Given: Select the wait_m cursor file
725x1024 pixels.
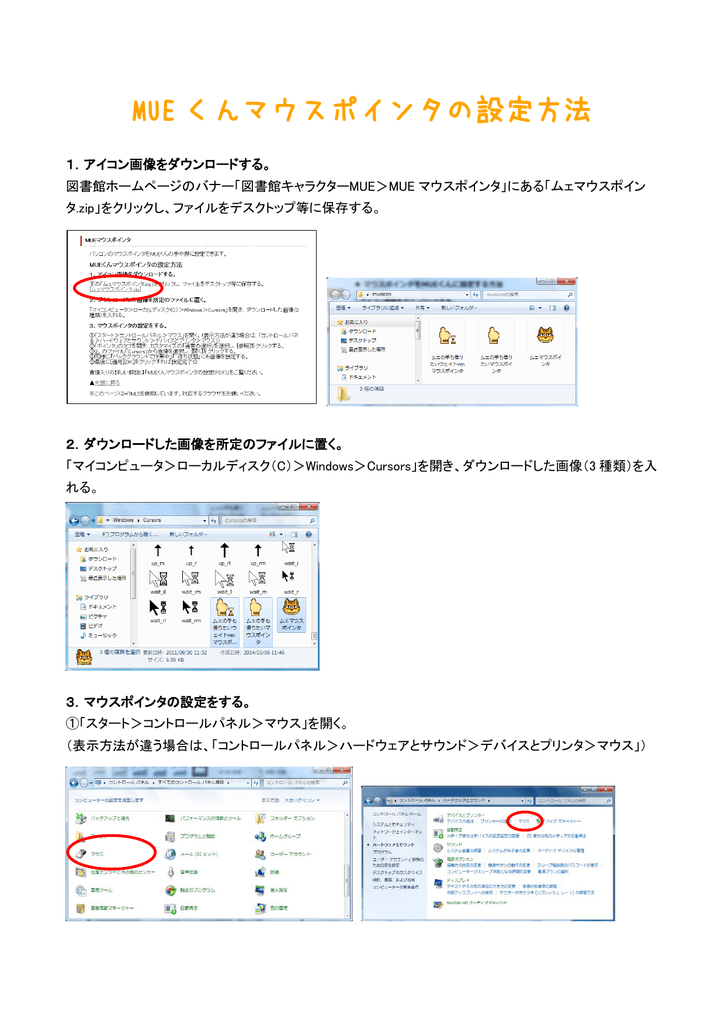Looking at the screenshot, I should point(257,583).
